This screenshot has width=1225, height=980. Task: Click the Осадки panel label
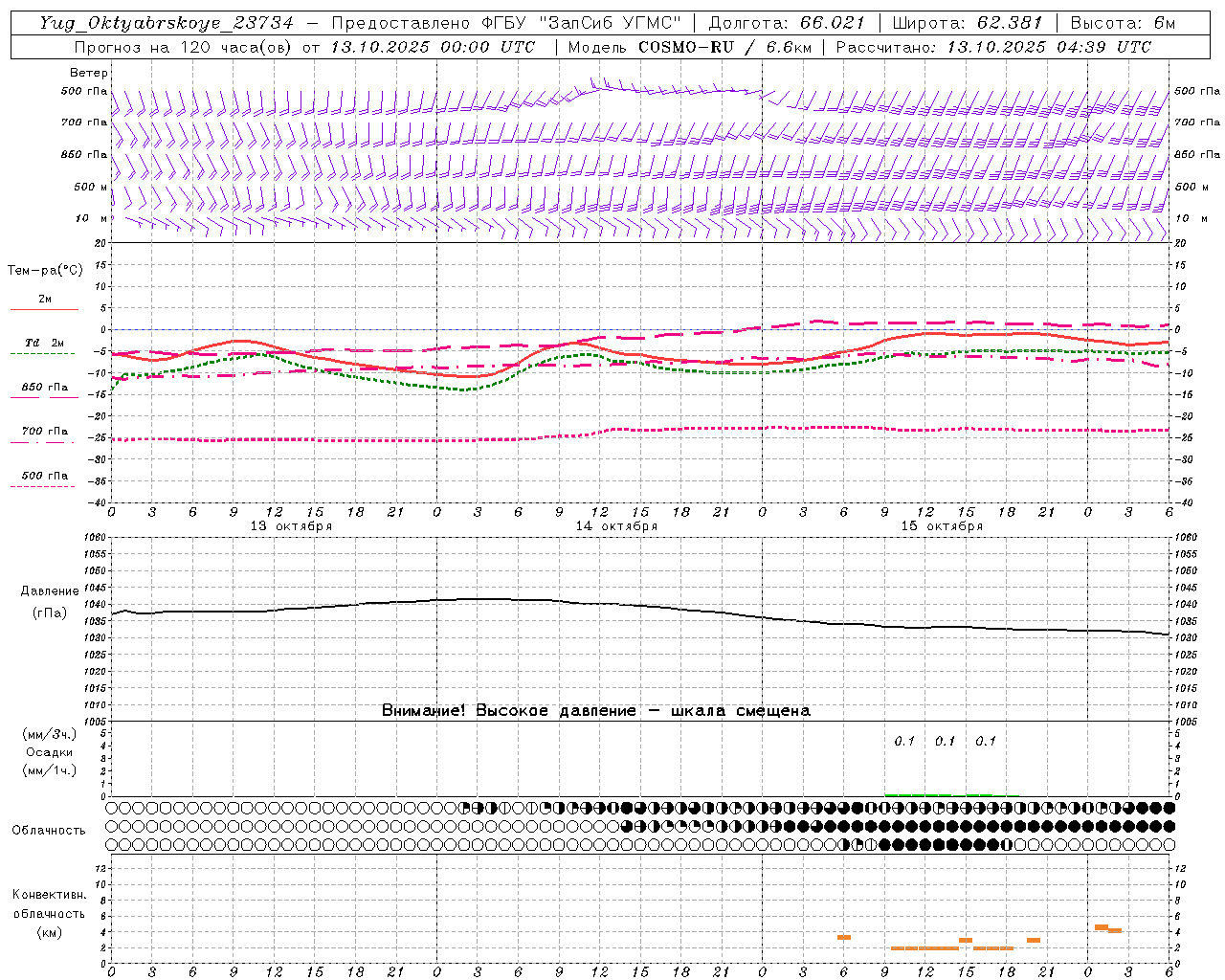[50, 752]
